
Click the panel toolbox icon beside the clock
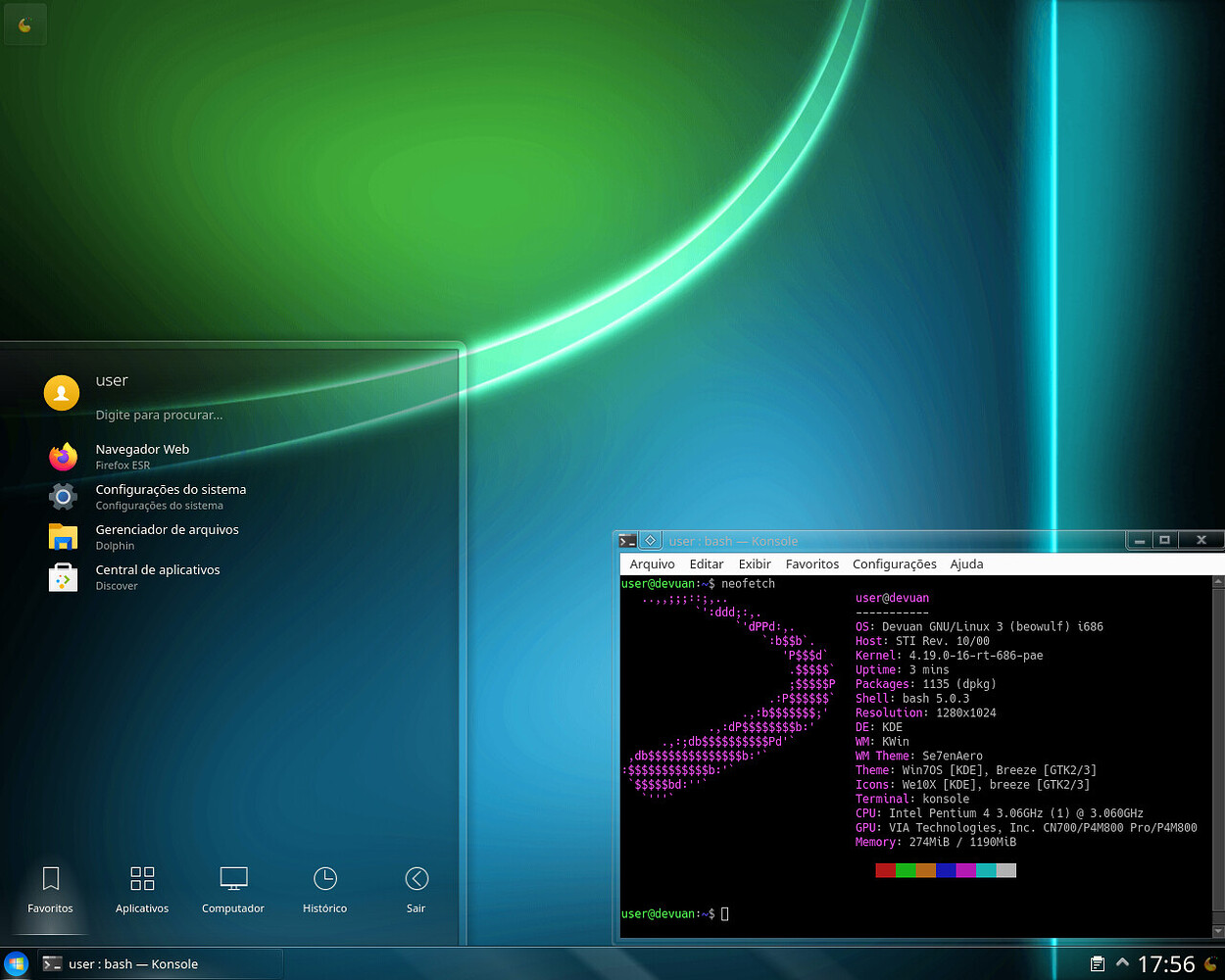click(1211, 964)
